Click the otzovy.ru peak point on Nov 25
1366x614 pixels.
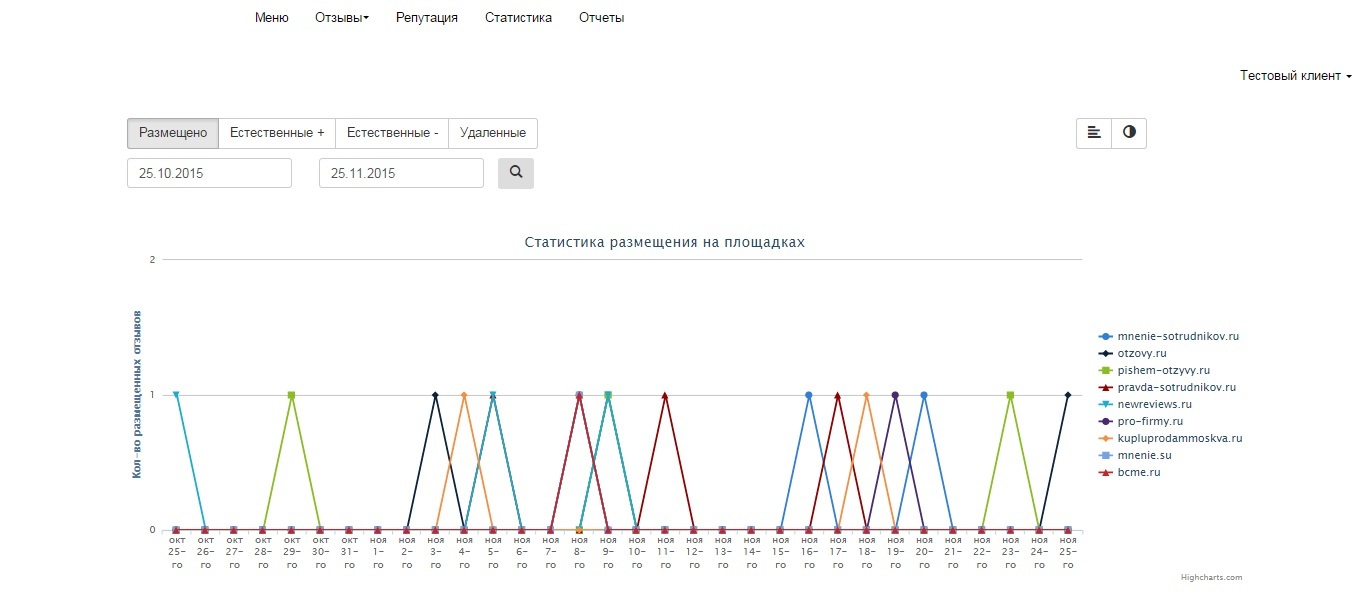pos(1068,395)
